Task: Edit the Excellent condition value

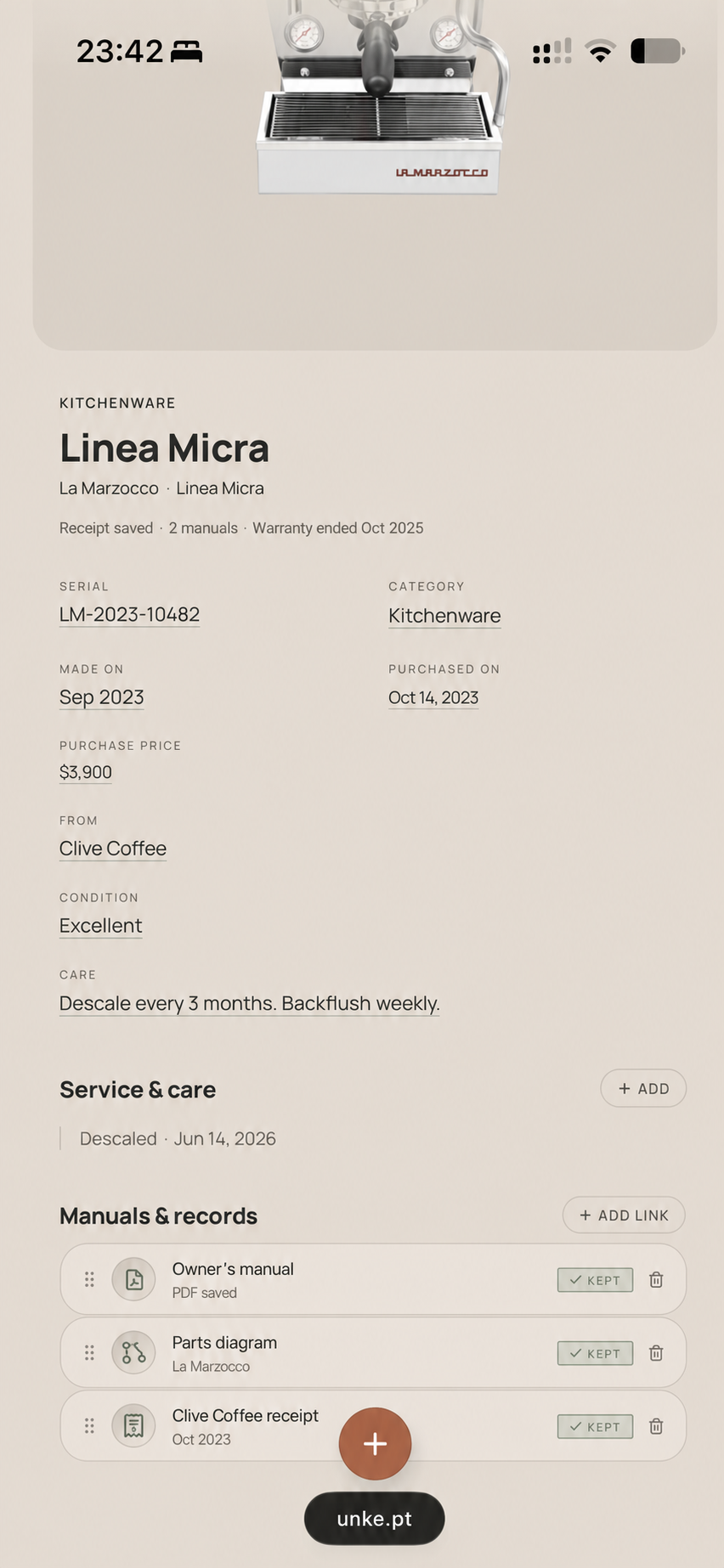Action: [100, 926]
